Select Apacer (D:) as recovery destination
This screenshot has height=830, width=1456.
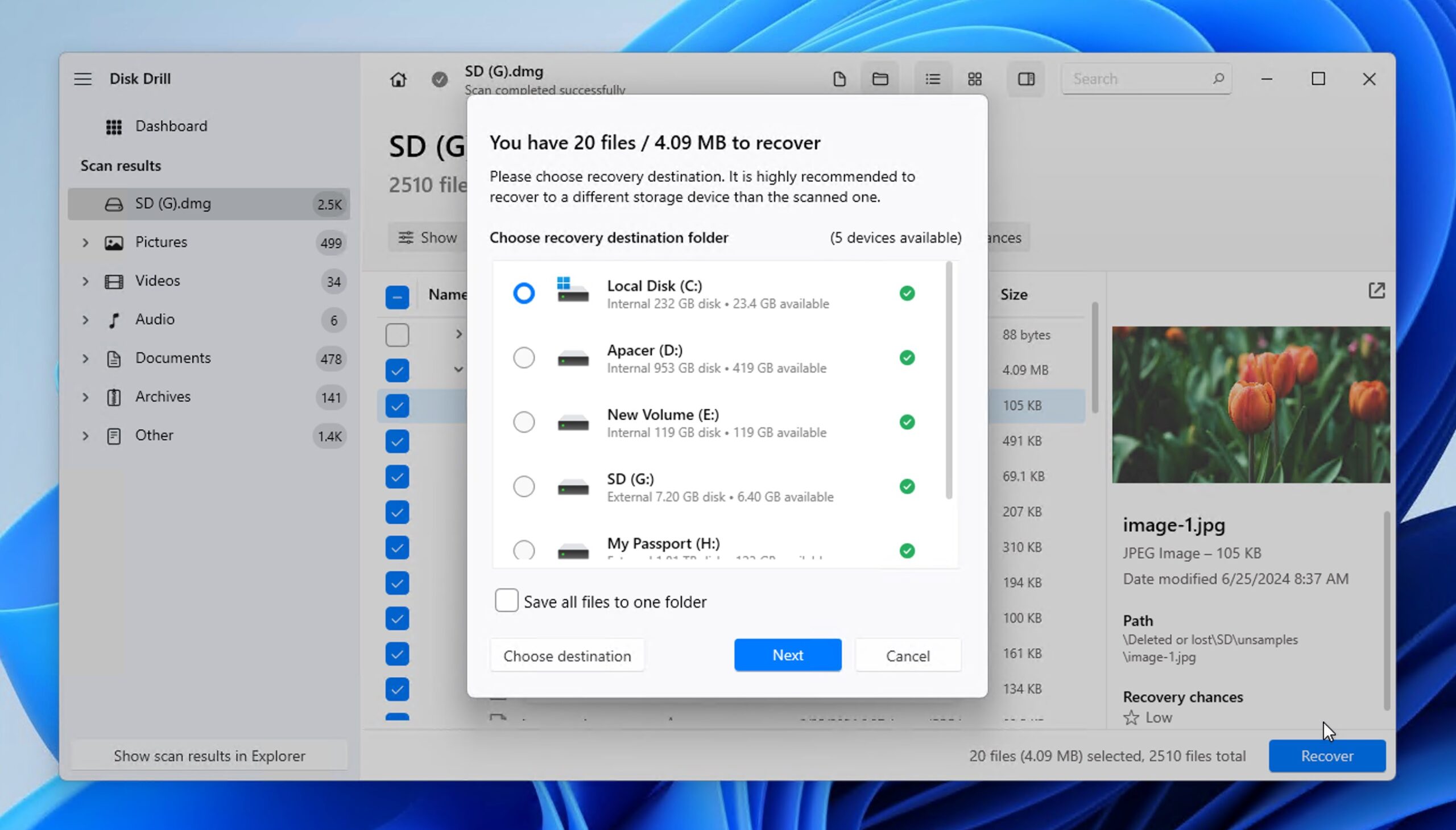[x=523, y=357]
